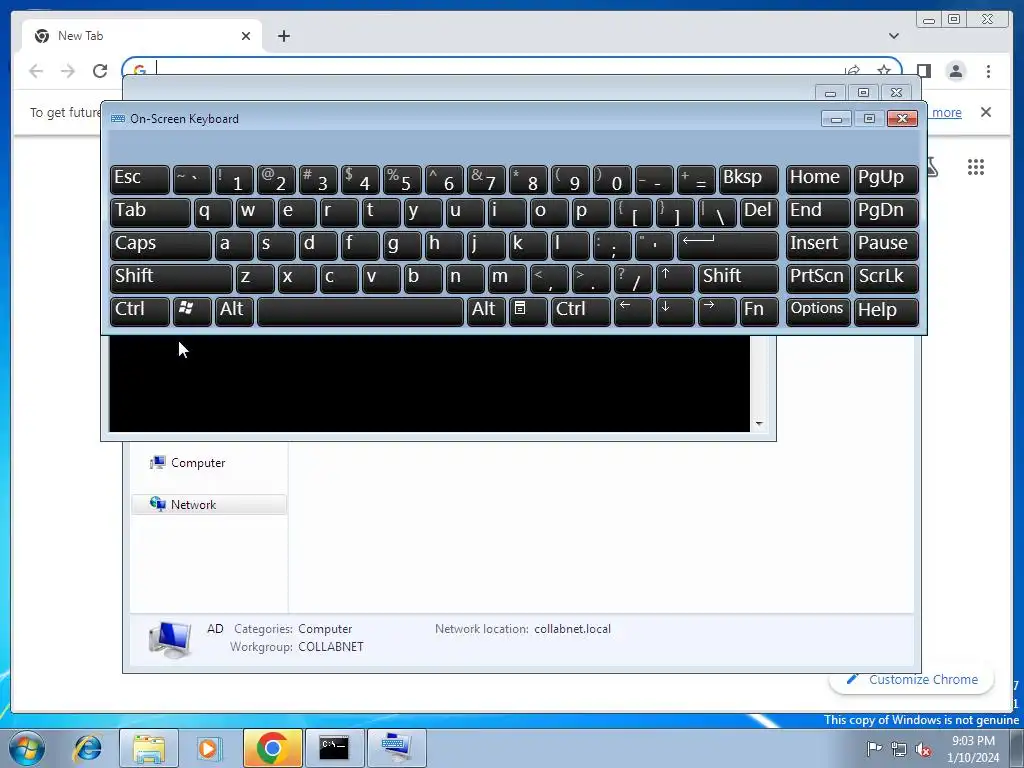This screenshot has height=768, width=1024.
Task: Open the Google apps grid
Action: pos(976,167)
